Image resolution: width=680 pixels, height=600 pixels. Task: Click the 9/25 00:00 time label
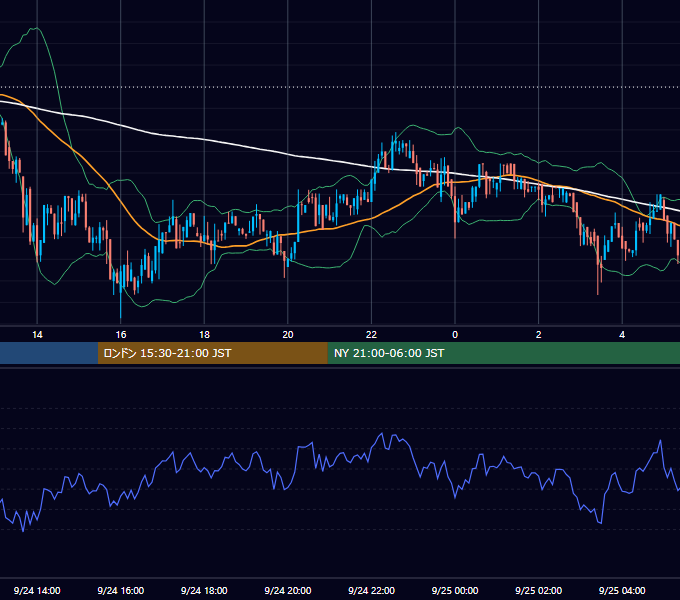coord(455,590)
